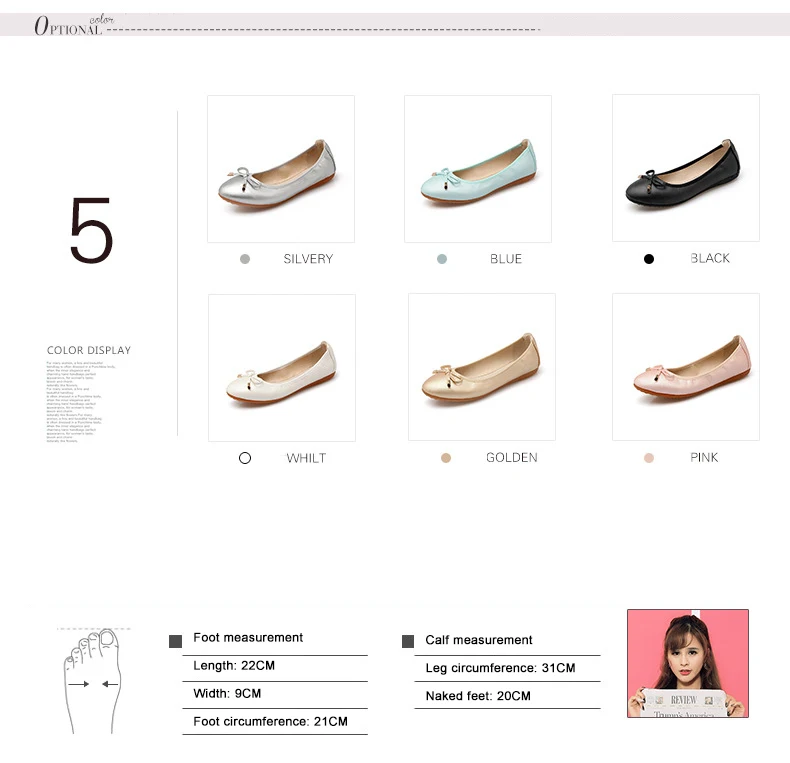Click the GOLDEN label
The image size is (790, 763).
(512, 458)
